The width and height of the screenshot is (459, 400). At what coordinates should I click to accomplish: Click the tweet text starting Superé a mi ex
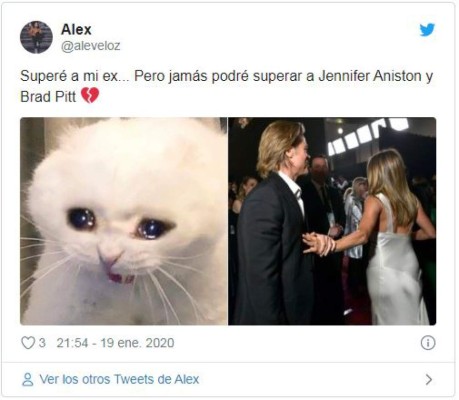coord(226,86)
